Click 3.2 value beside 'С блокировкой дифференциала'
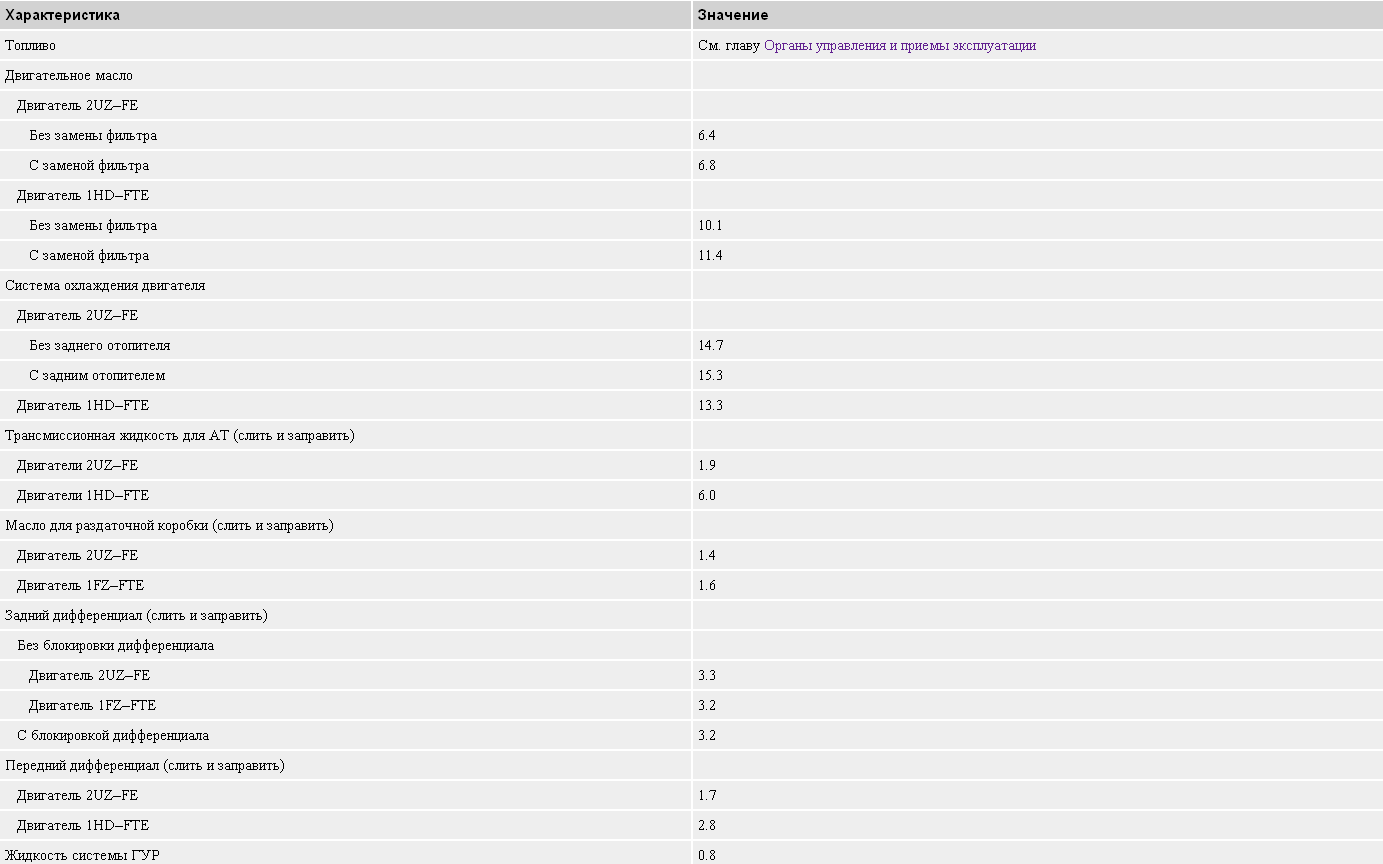 point(707,735)
